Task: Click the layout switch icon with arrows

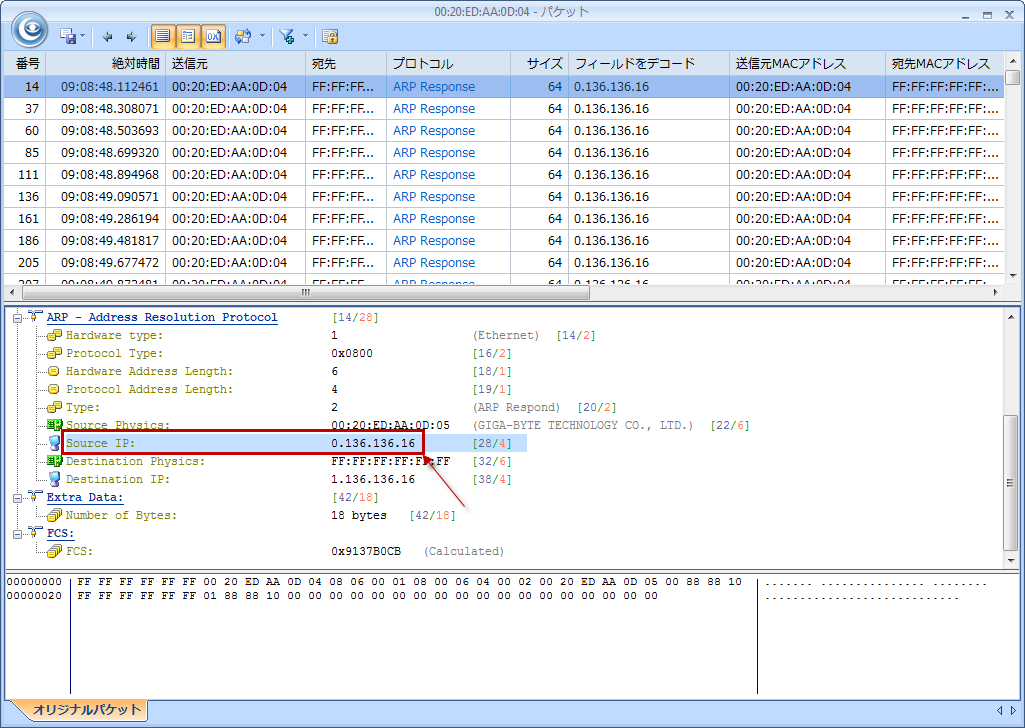Action: [x=242, y=37]
